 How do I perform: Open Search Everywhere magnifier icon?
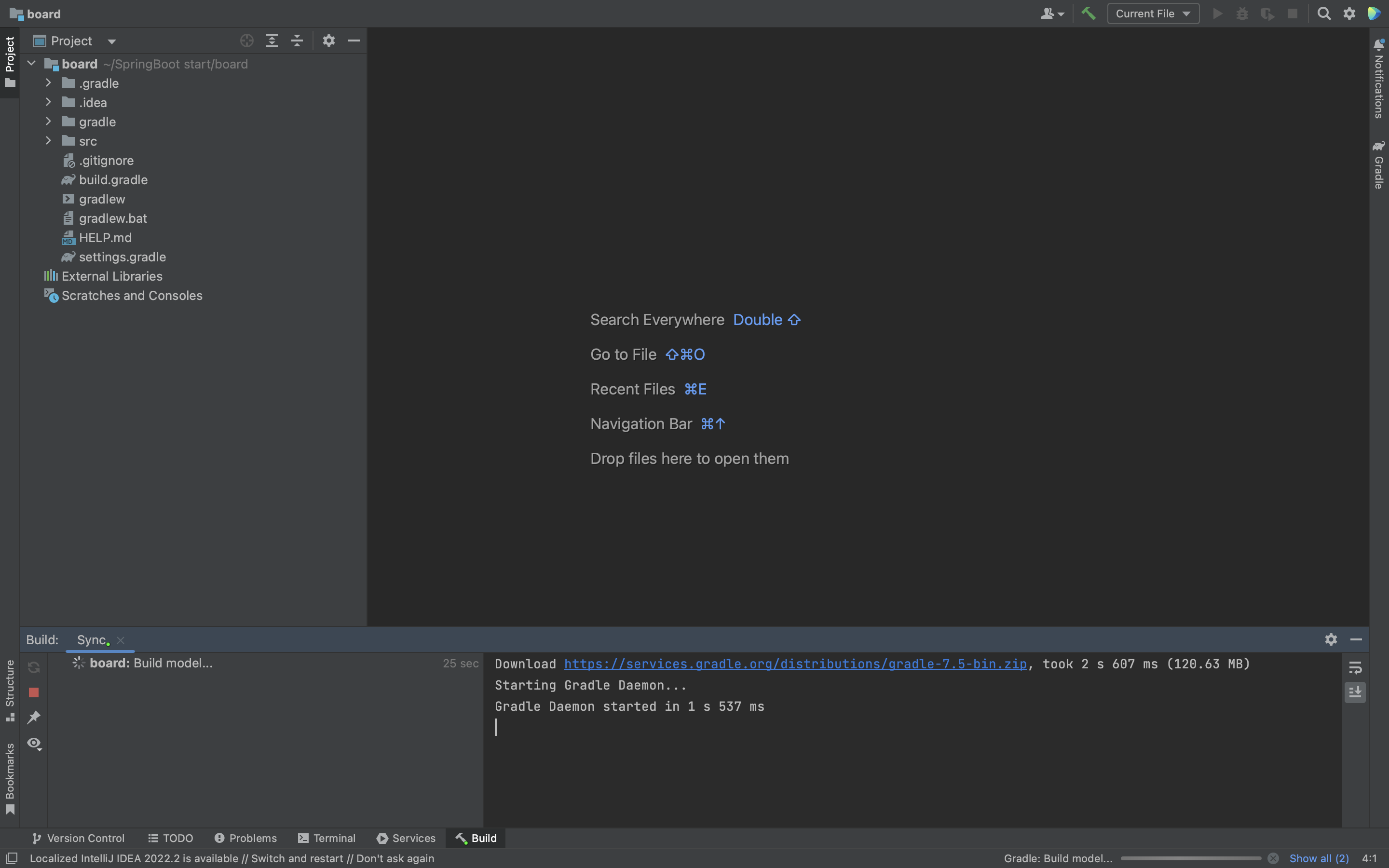[x=1323, y=13]
